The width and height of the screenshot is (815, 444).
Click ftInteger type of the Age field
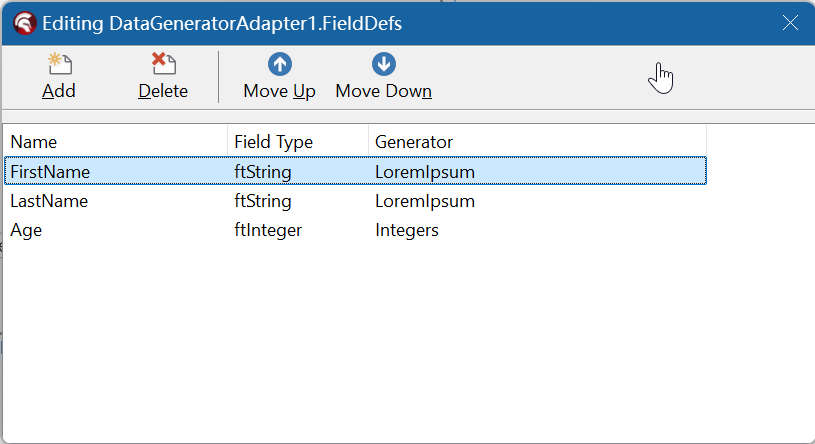pos(268,230)
